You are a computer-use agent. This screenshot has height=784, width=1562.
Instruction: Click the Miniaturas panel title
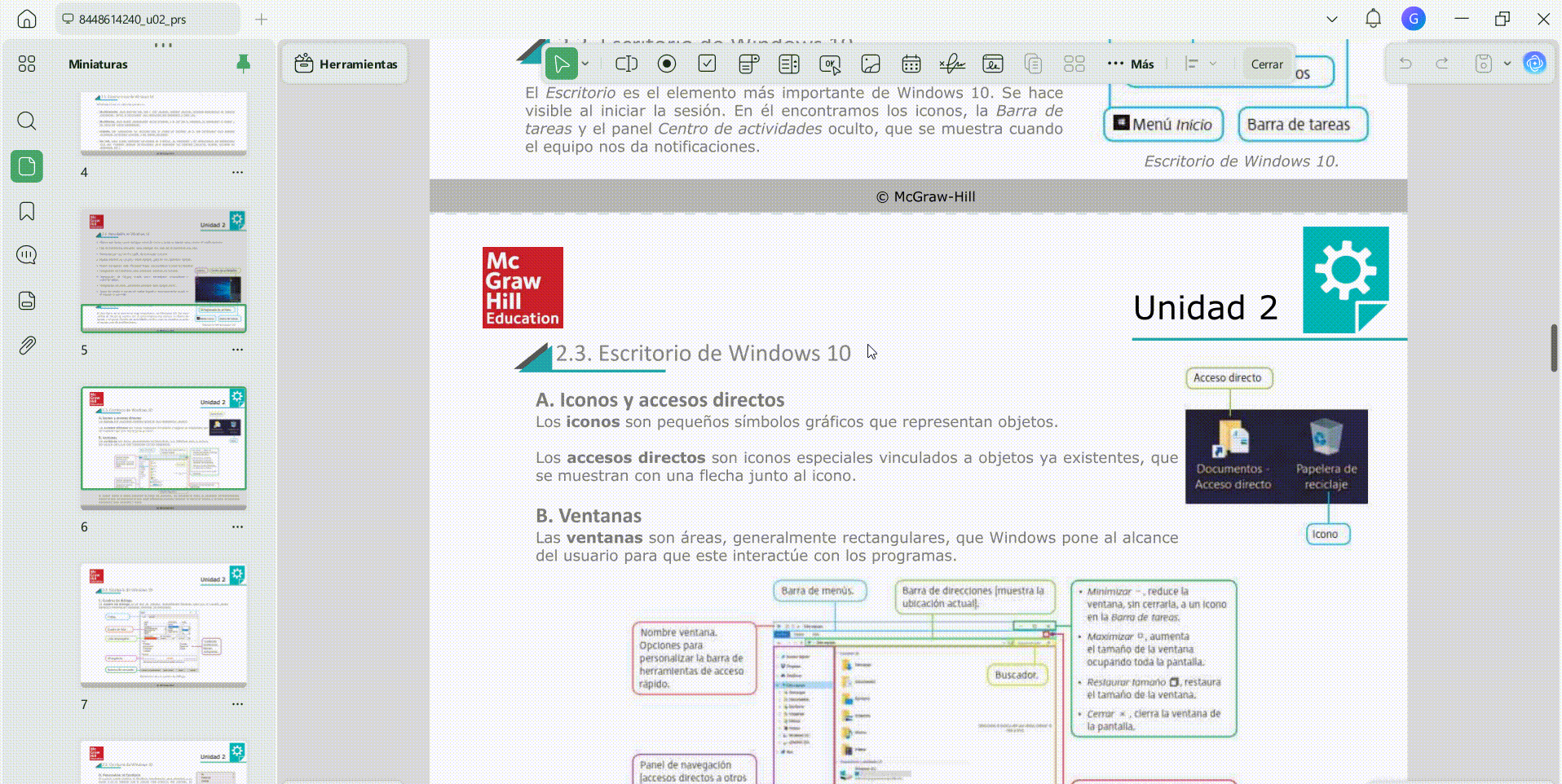[x=98, y=64]
